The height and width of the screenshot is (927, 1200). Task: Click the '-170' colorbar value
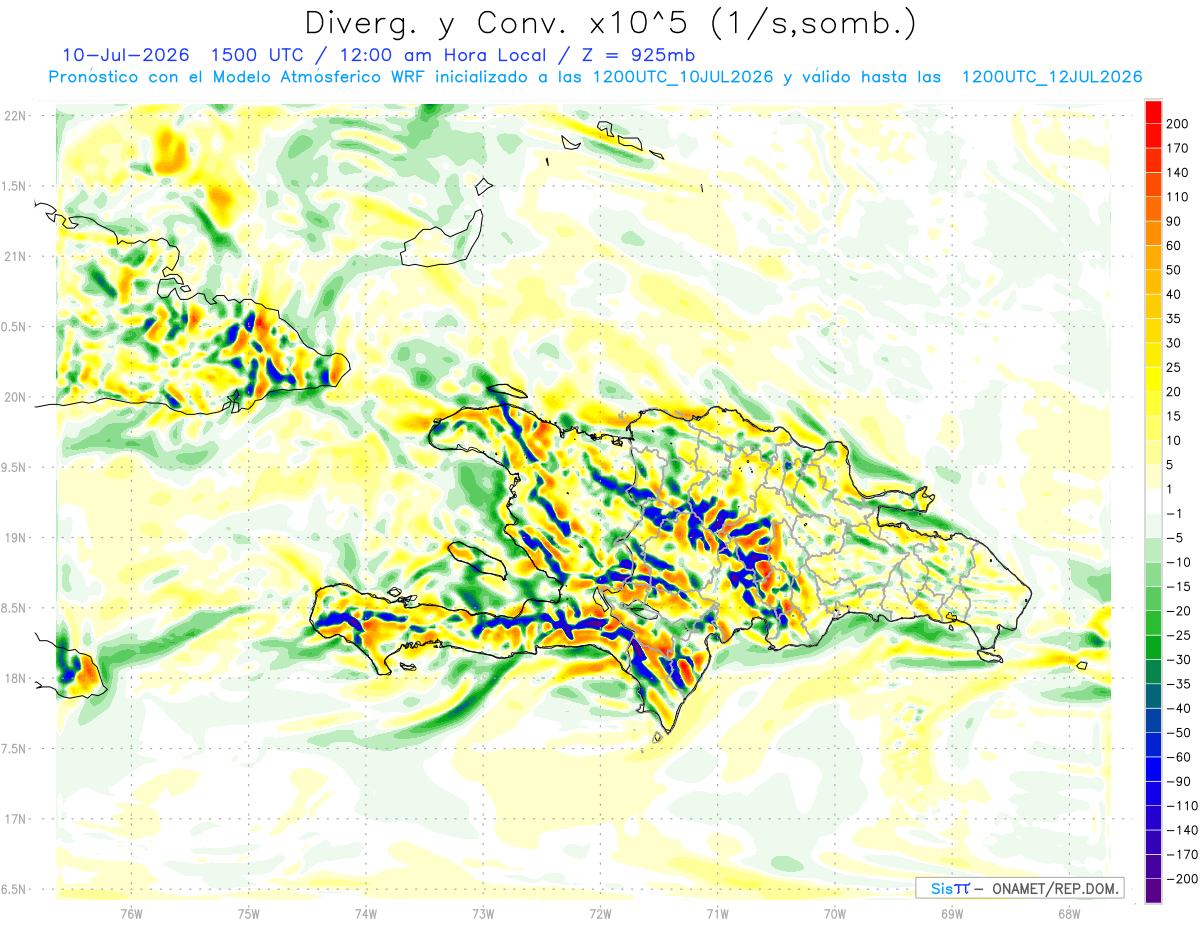coord(1182,854)
